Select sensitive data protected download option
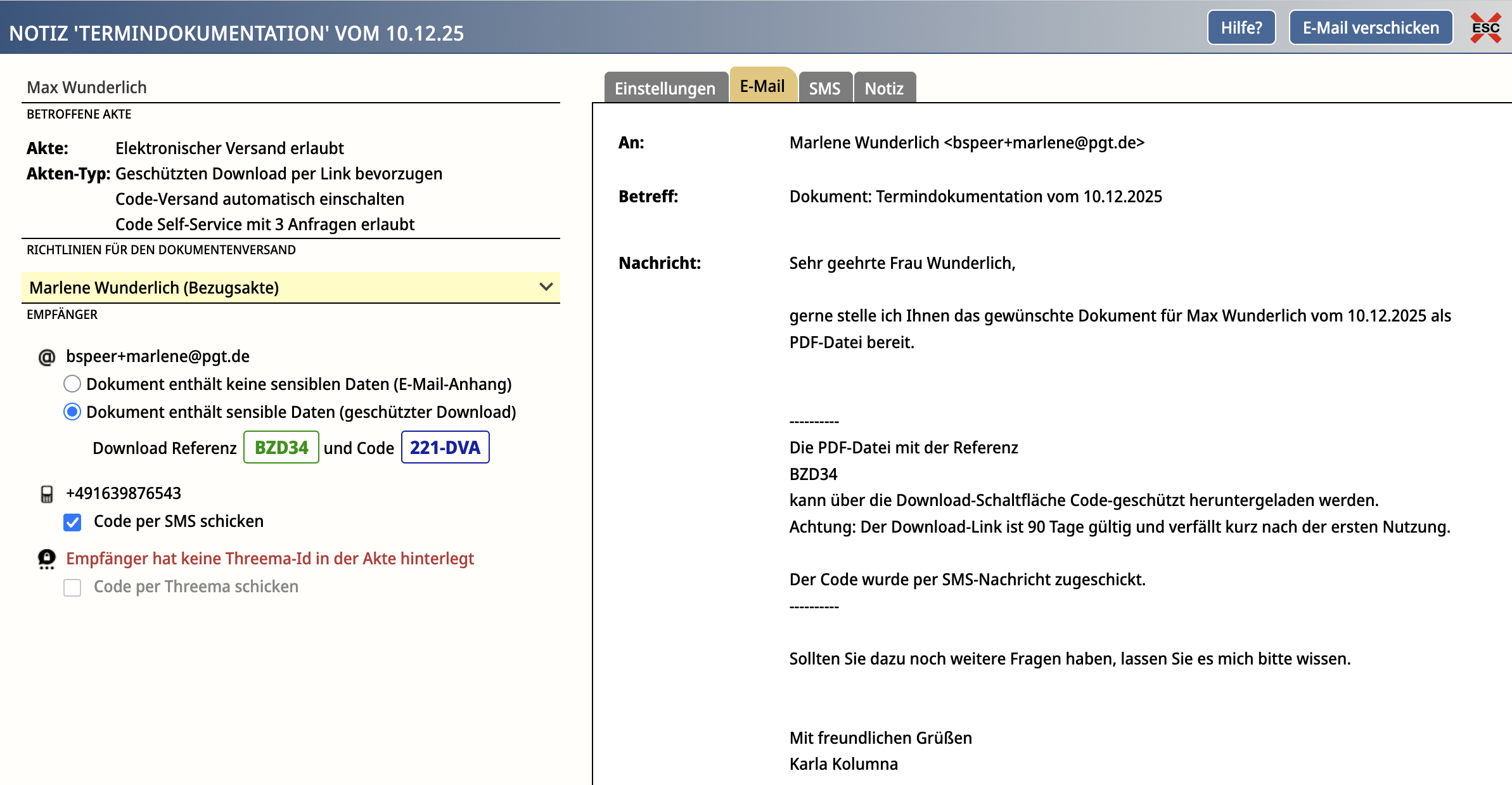Screen dimensions: 1512x785 coord(72,412)
